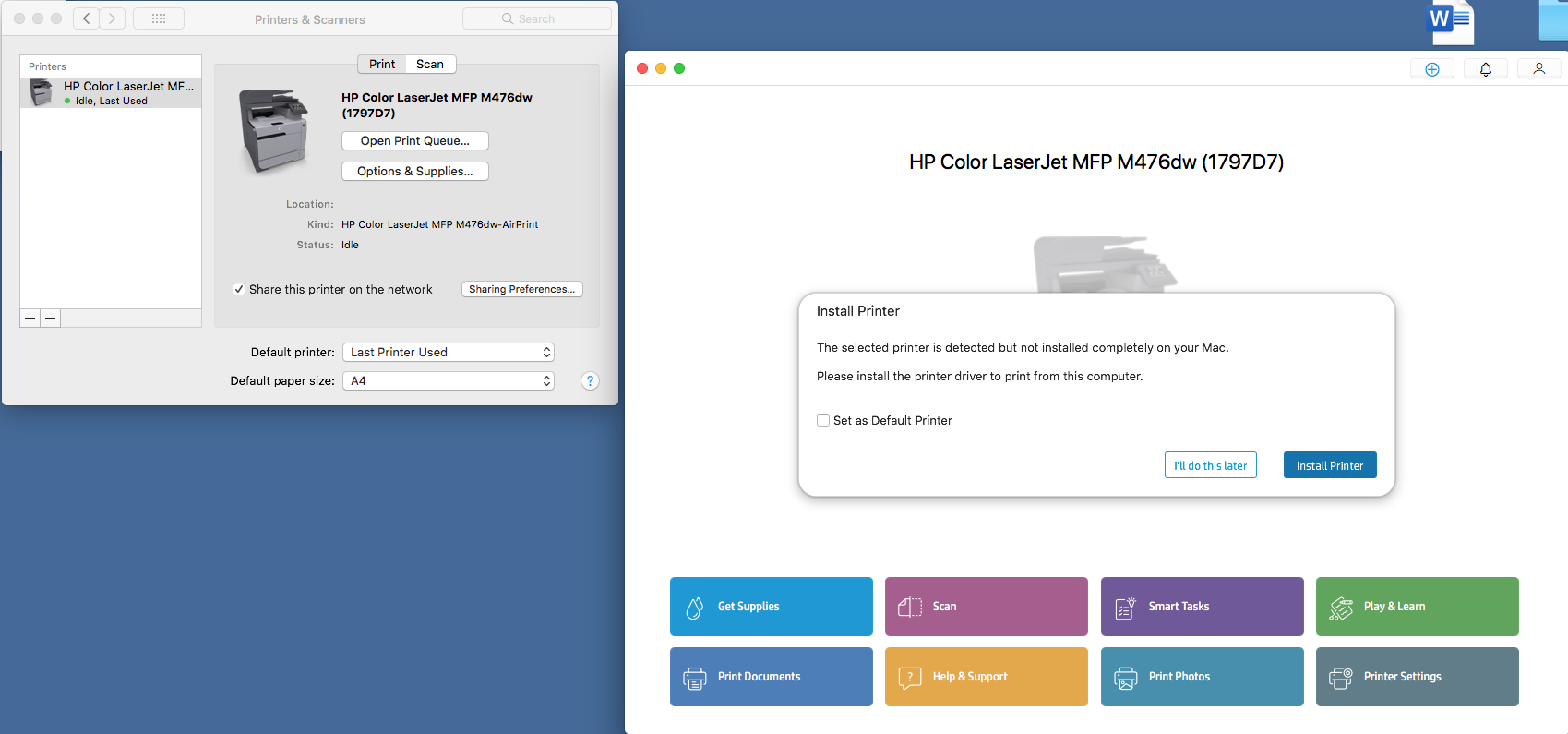
Task: Click the Print Documents printer icon
Action: (695, 678)
